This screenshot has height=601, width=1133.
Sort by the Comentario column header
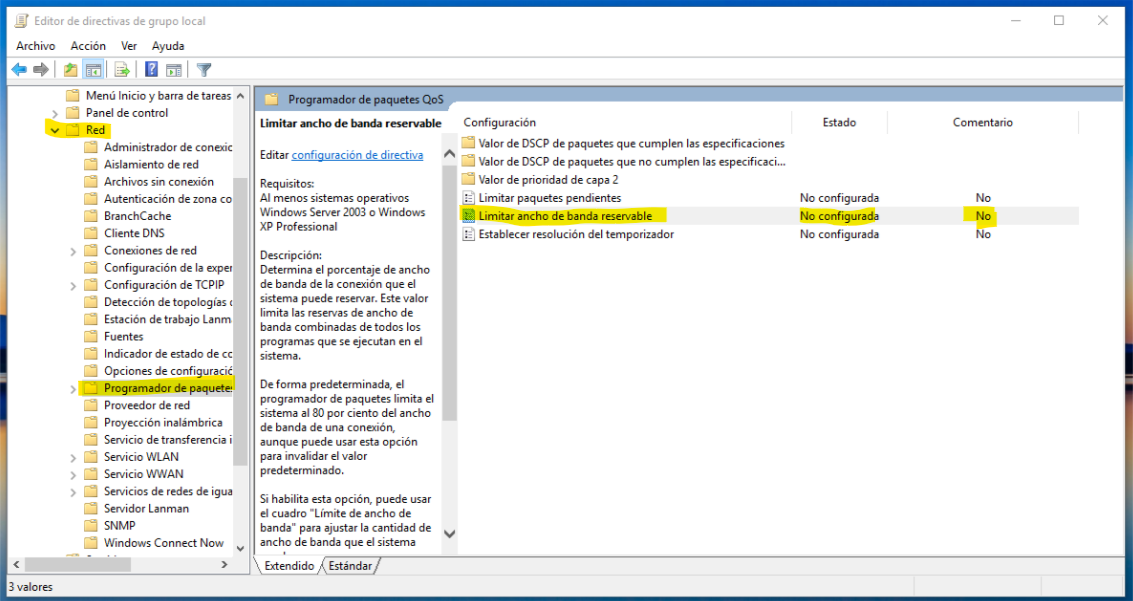(x=982, y=122)
